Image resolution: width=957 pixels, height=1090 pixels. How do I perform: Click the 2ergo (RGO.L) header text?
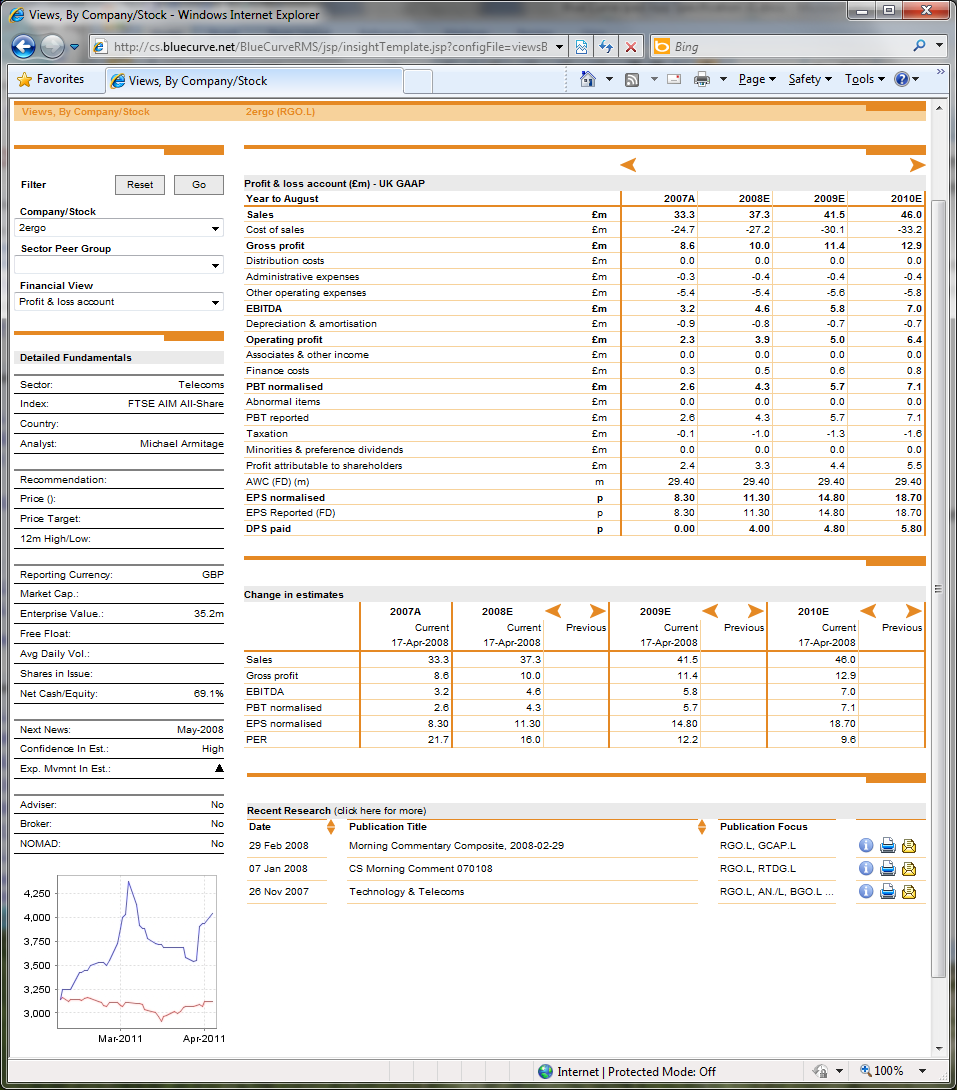tap(280, 111)
